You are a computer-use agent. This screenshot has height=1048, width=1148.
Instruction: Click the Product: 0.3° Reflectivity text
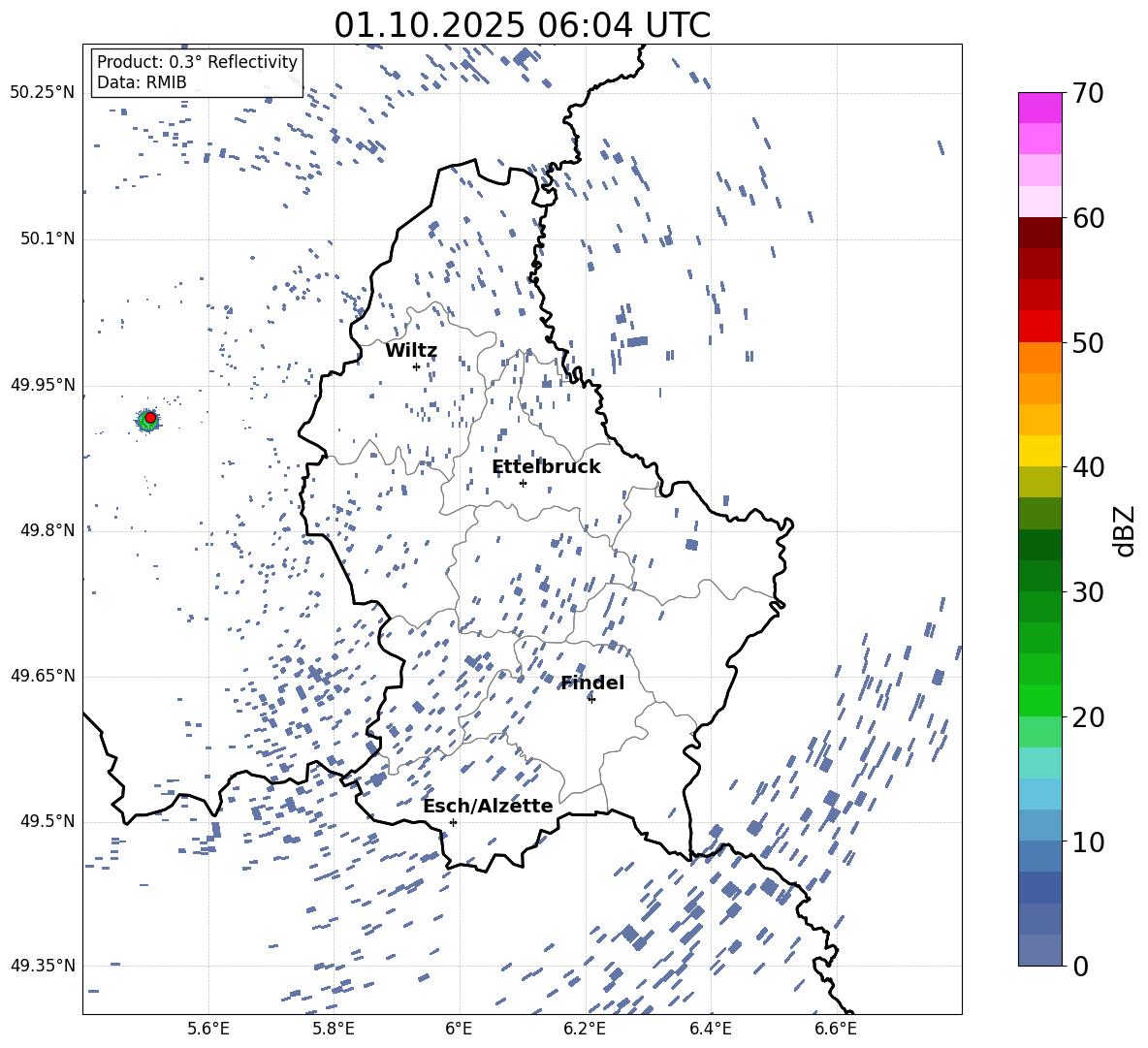[x=197, y=62]
